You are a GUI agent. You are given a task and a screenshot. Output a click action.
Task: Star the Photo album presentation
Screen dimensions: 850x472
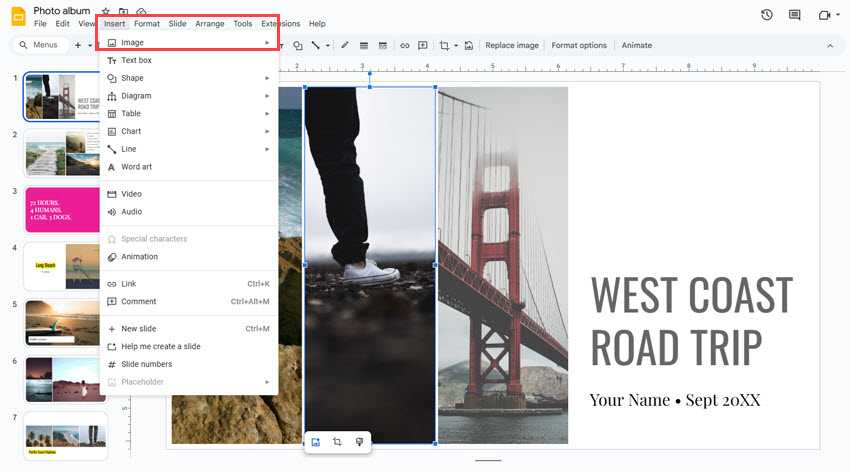106,11
